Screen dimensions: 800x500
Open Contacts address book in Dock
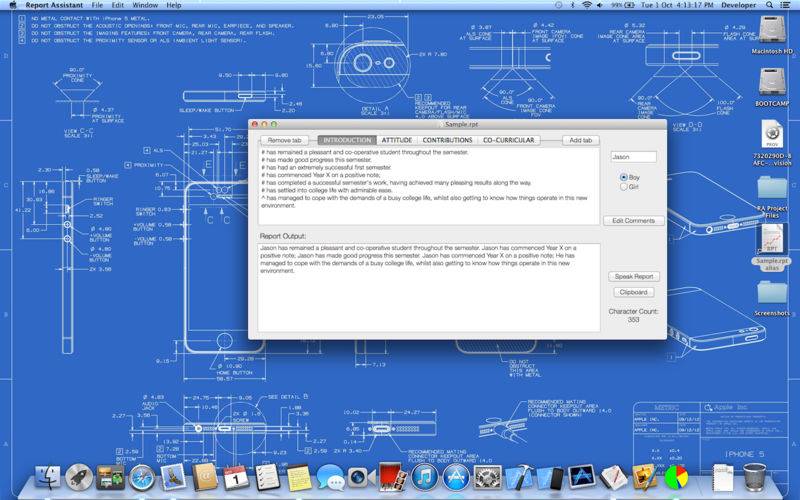[x=205, y=478]
